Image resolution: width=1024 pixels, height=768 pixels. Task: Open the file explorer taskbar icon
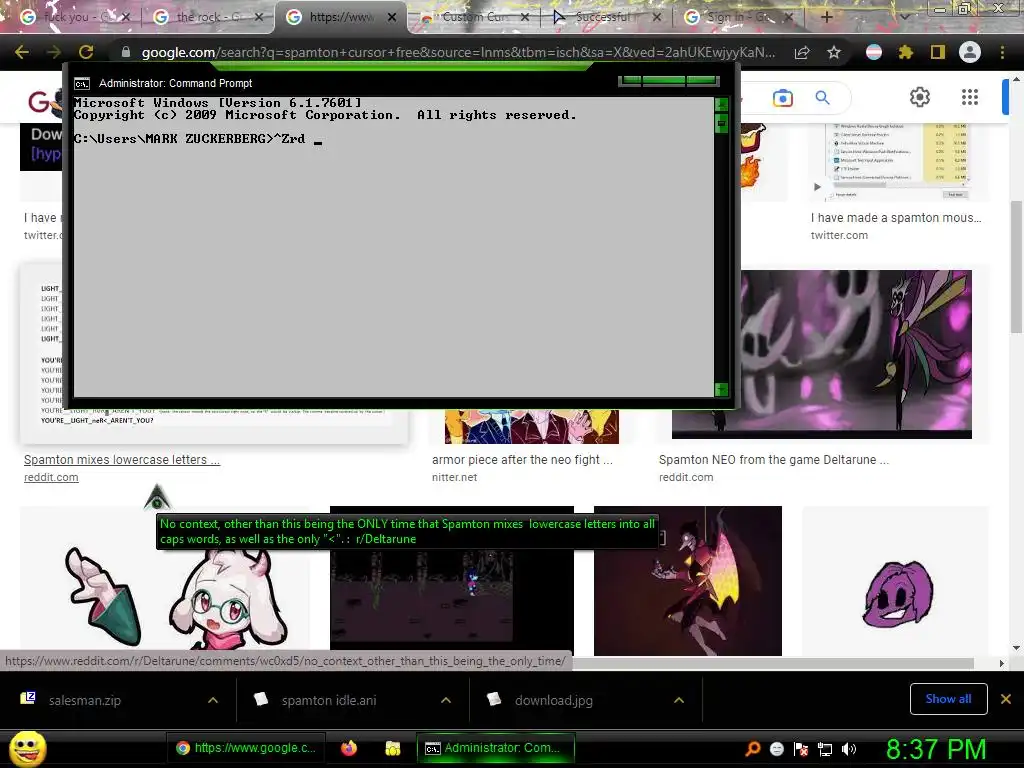click(392, 748)
